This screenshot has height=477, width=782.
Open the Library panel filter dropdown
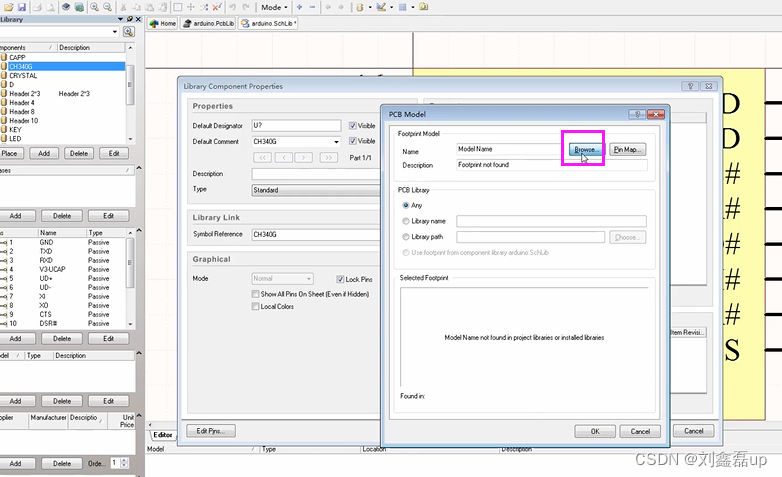coord(115,32)
